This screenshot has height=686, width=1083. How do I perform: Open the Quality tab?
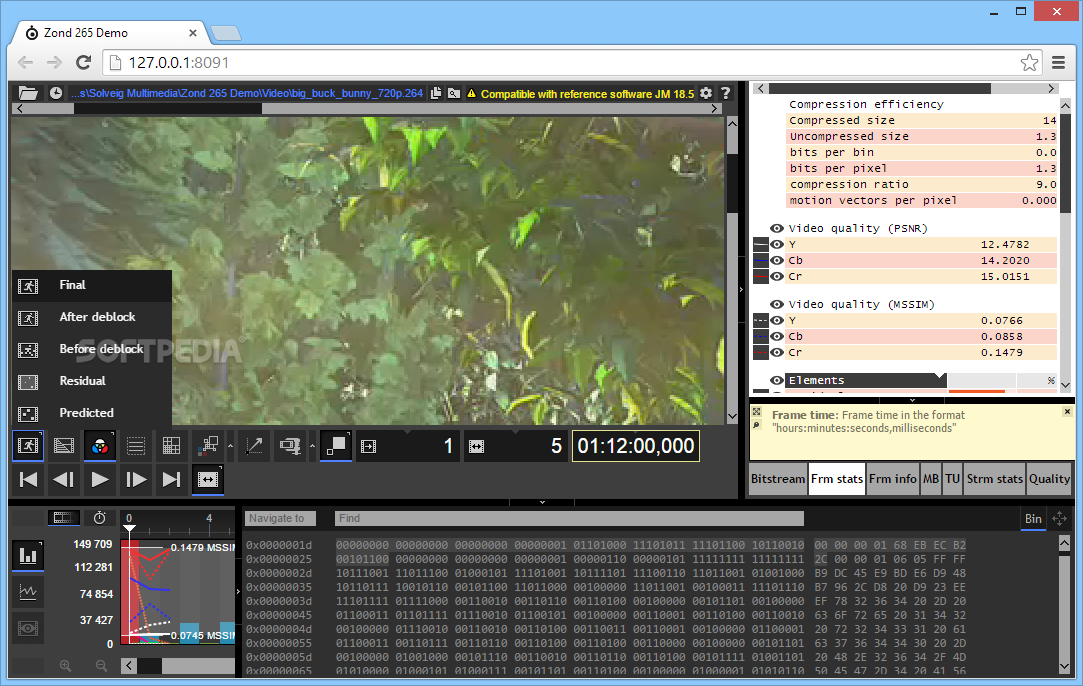point(1049,479)
